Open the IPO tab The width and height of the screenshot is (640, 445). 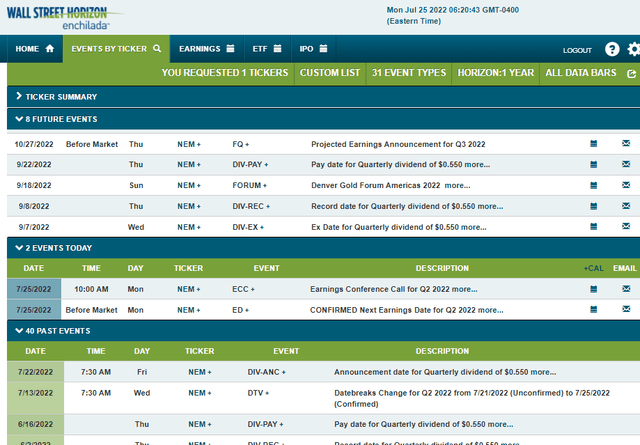pos(313,49)
